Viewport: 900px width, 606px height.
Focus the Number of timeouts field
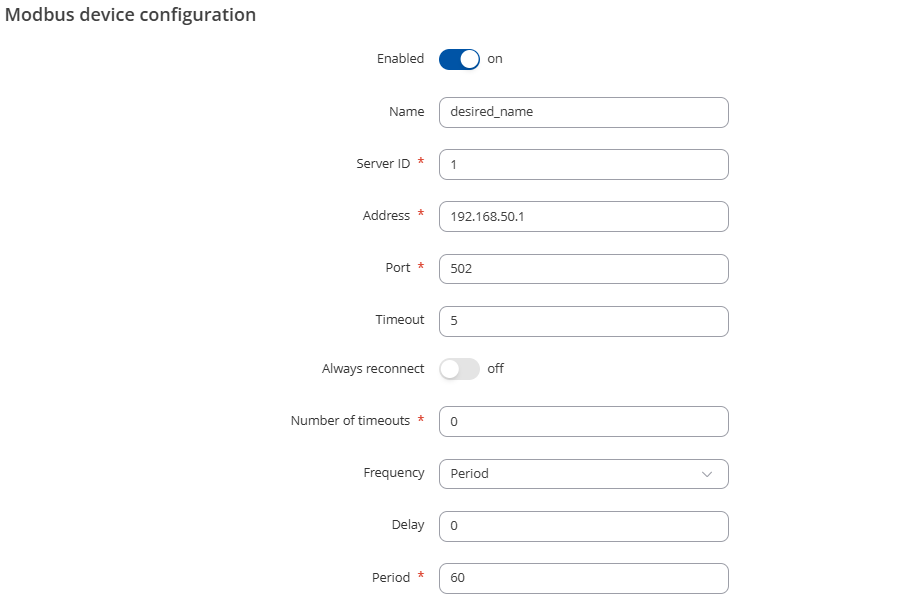(584, 422)
